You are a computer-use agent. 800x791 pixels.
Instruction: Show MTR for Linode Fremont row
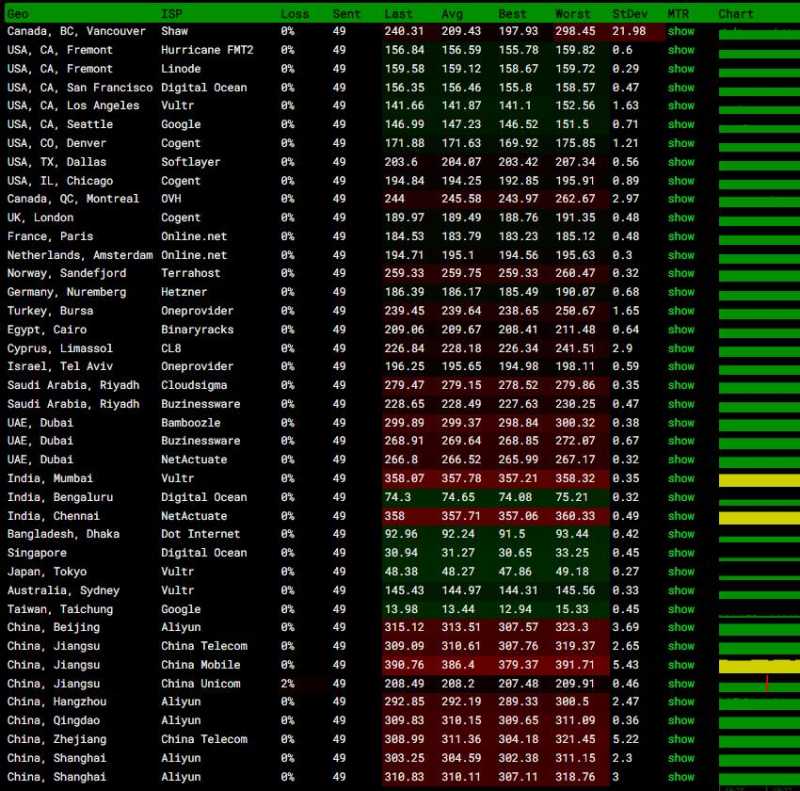681,69
